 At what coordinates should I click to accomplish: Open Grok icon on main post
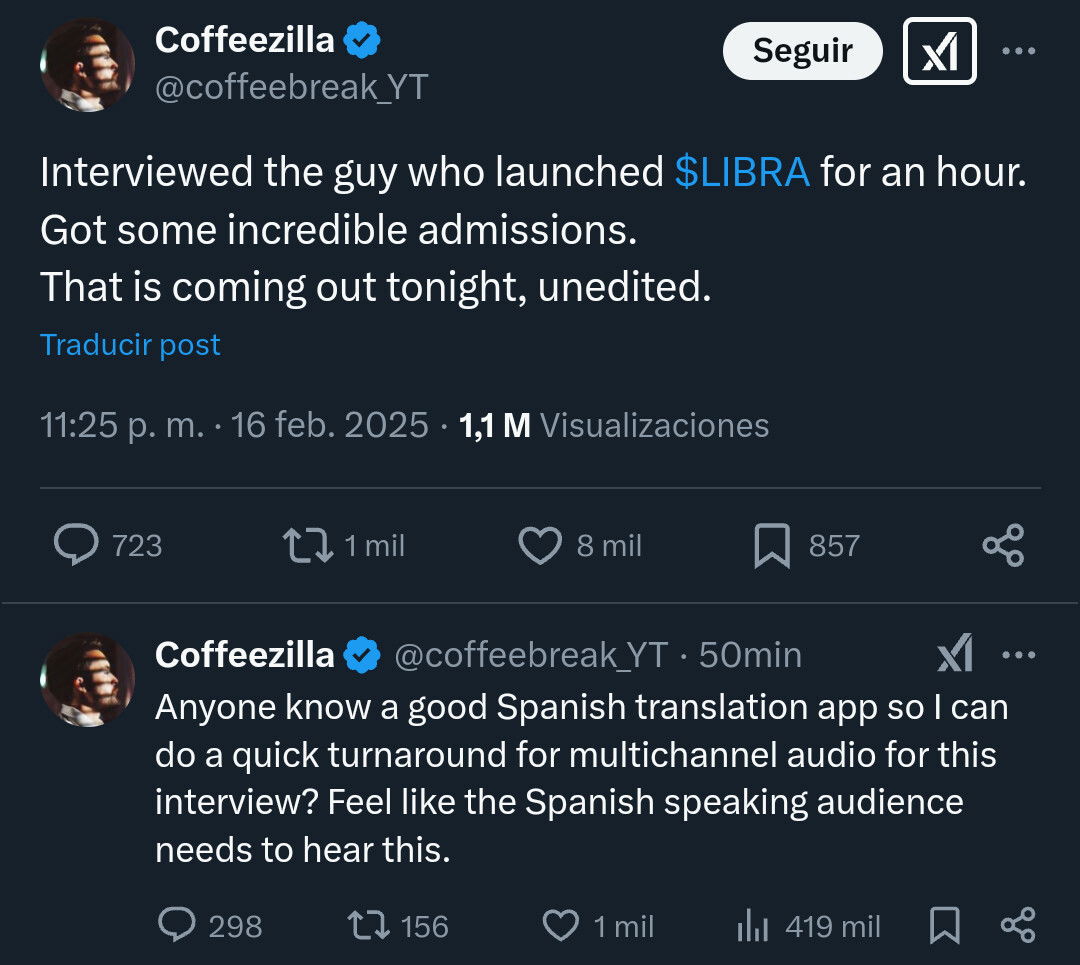point(939,51)
